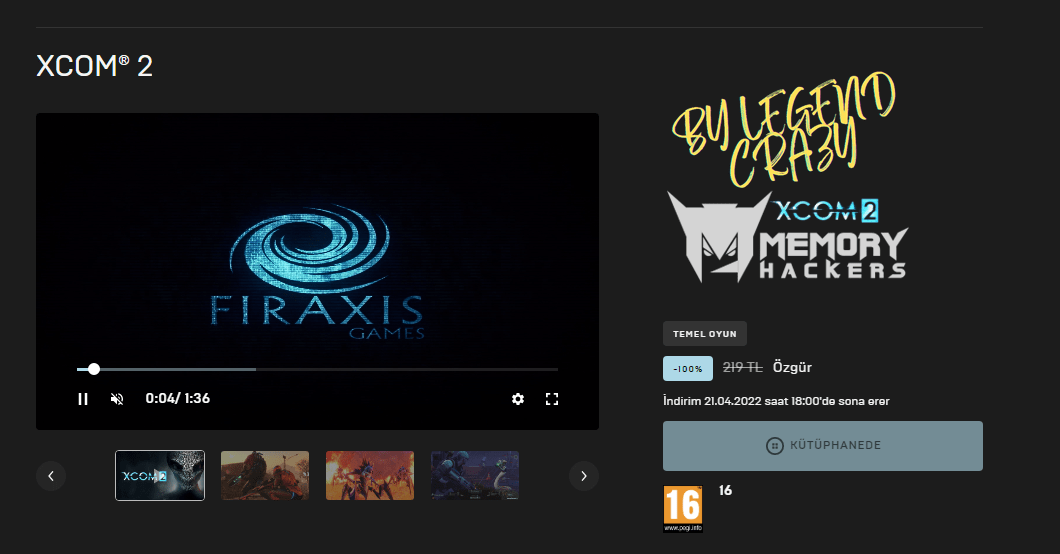Pause the XCOM 2 trailer video

(83, 399)
